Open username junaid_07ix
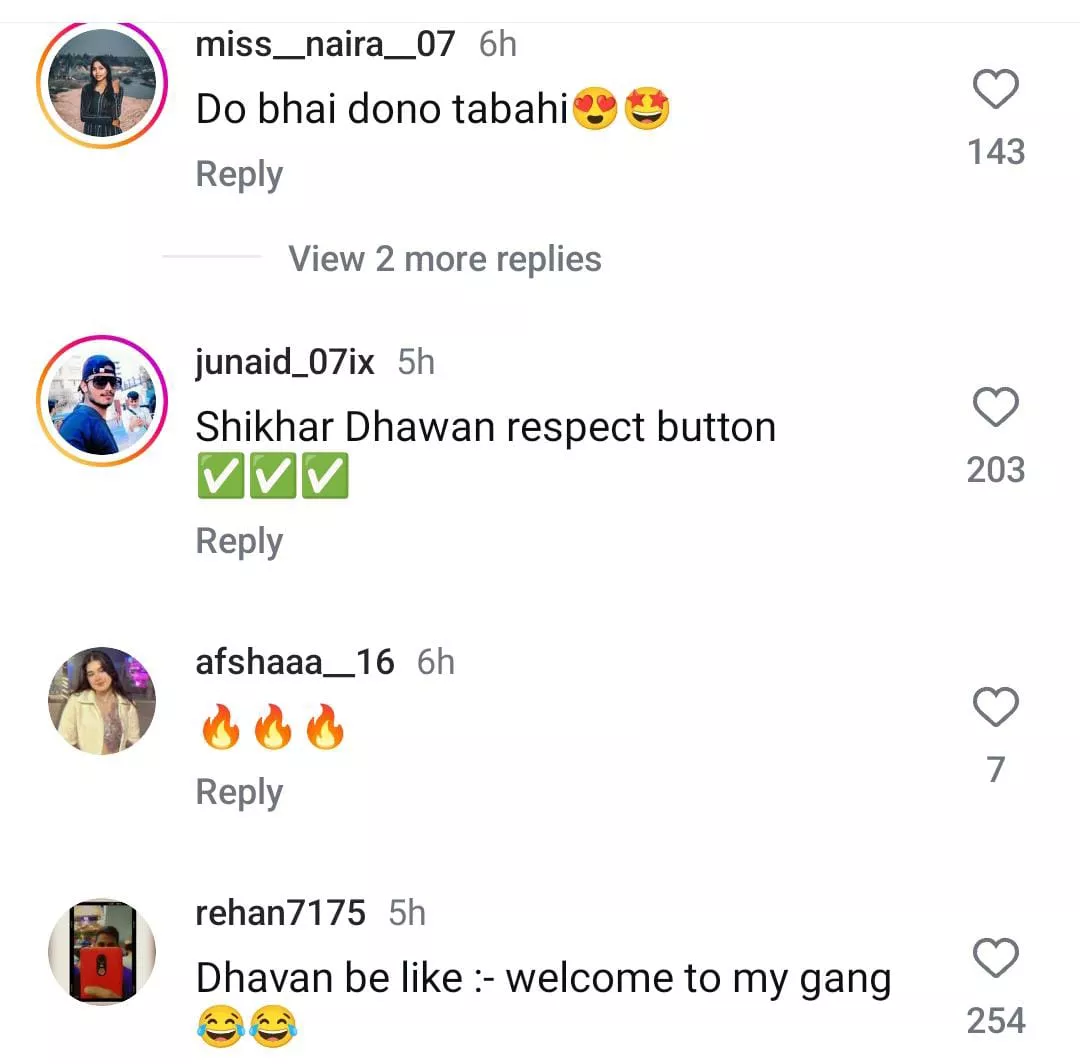Viewport: 1080px width, 1064px height. 285,362
